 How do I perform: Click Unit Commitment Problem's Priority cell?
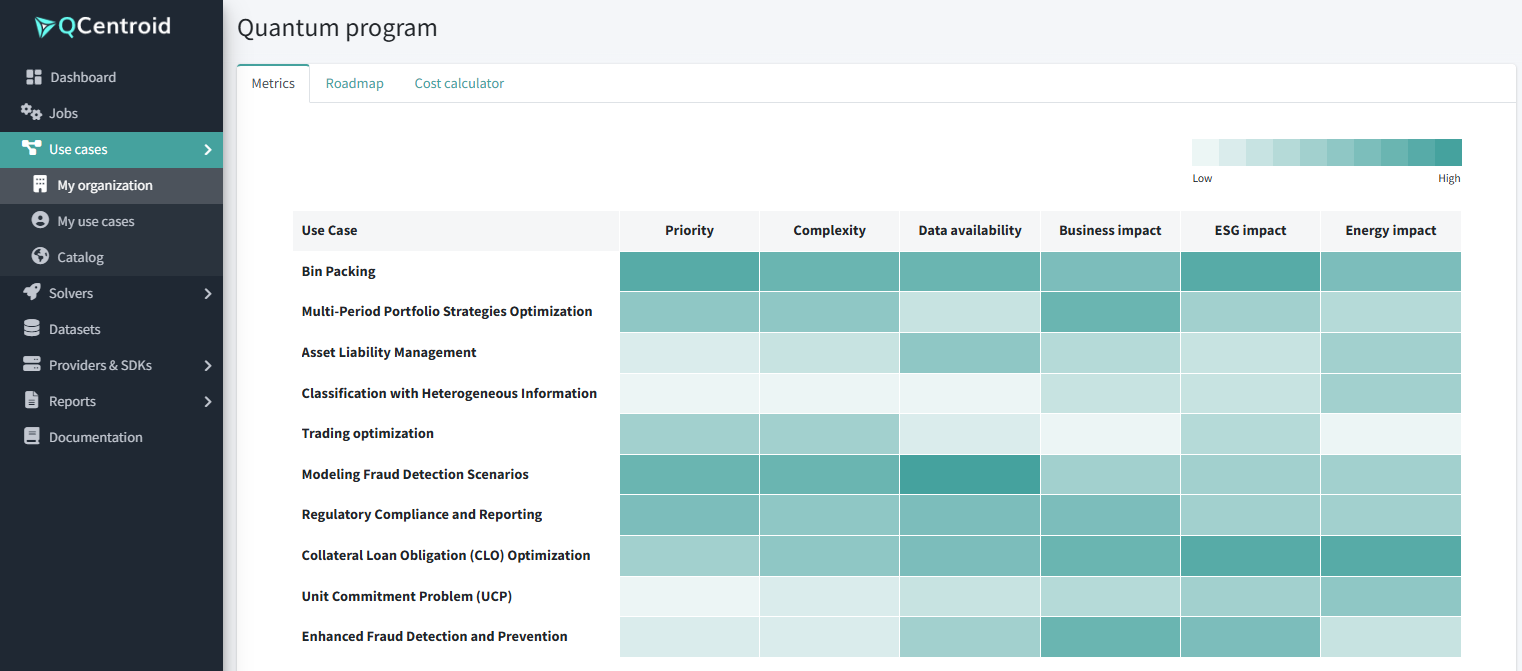coord(689,596)
